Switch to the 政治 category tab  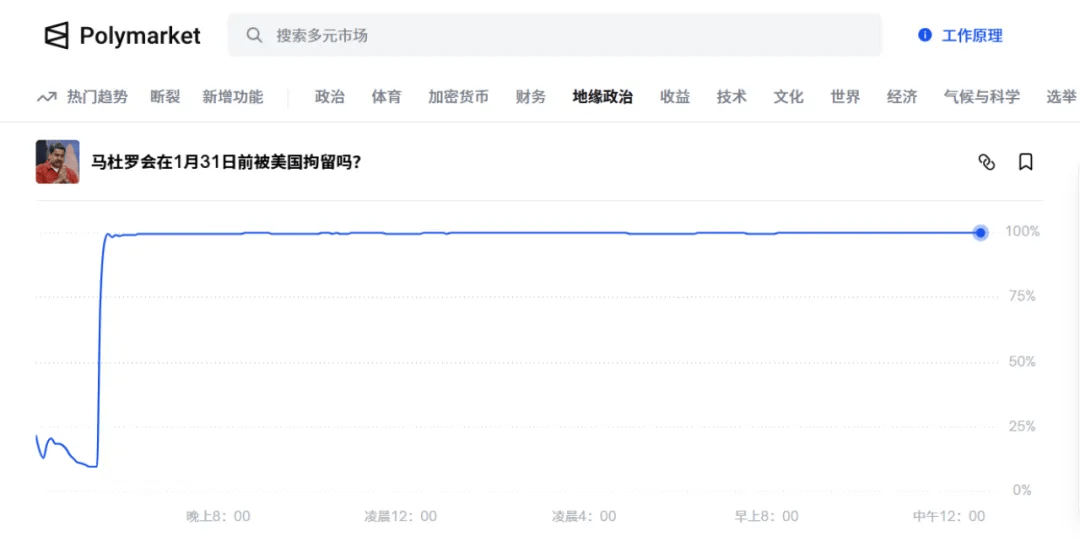pos(329,97)
